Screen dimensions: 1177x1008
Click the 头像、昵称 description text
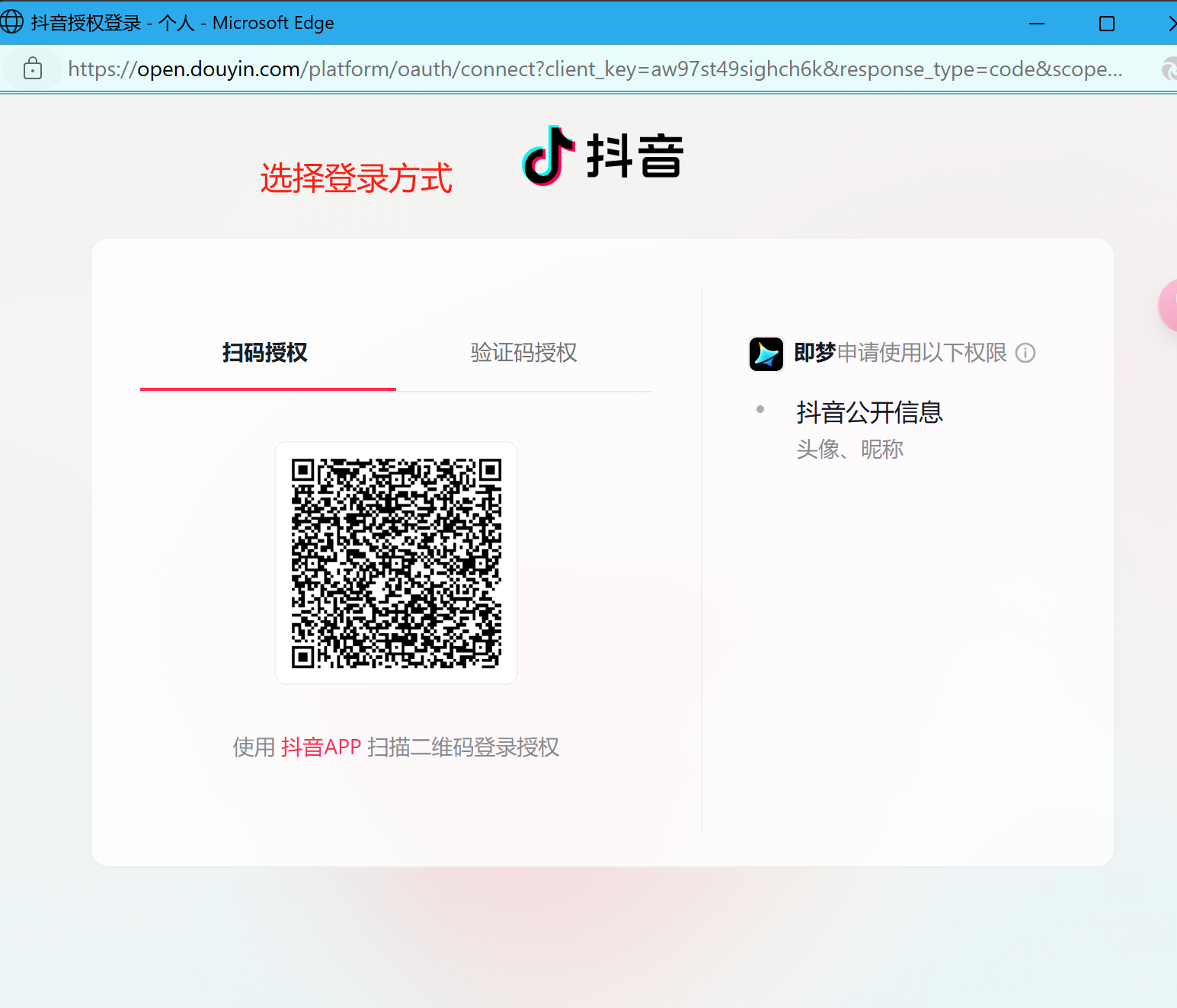click(x=850, y=450)
